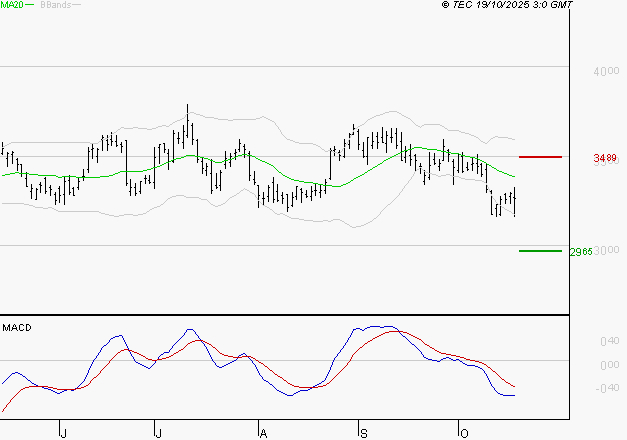Click the green support level line
627x440 pixels.
(540, 250)
